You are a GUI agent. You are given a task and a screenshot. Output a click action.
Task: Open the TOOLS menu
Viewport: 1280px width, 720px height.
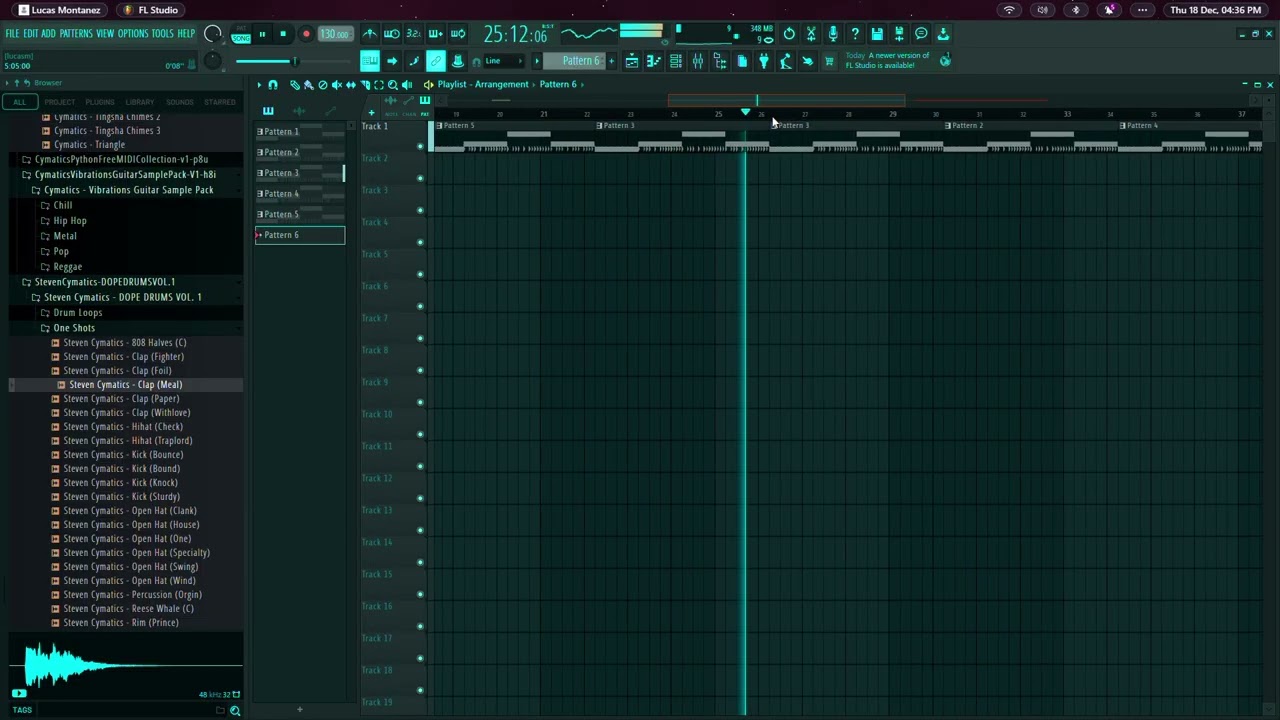click(163, 34)
